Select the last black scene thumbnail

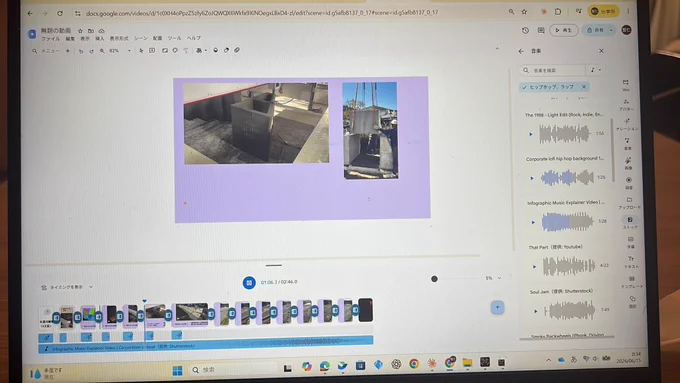[365, 310]
